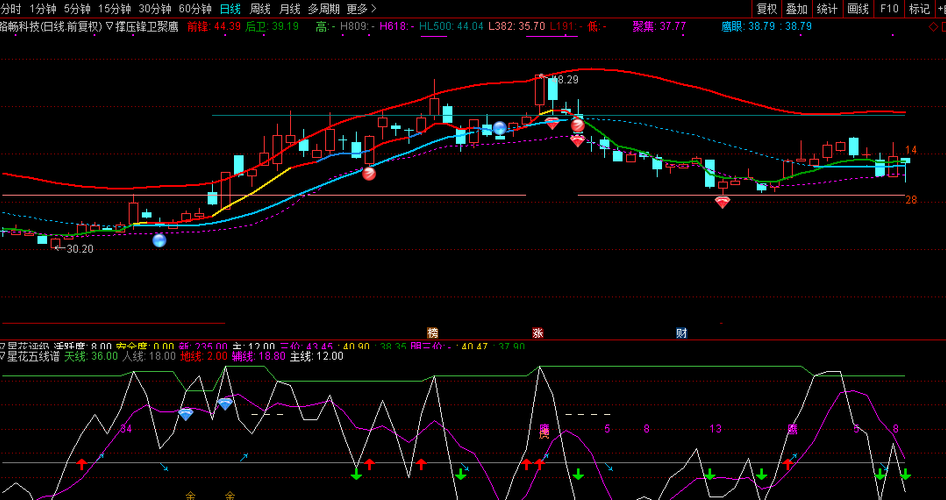
Task: Click the 30.20 low price label
Action: 80,248
